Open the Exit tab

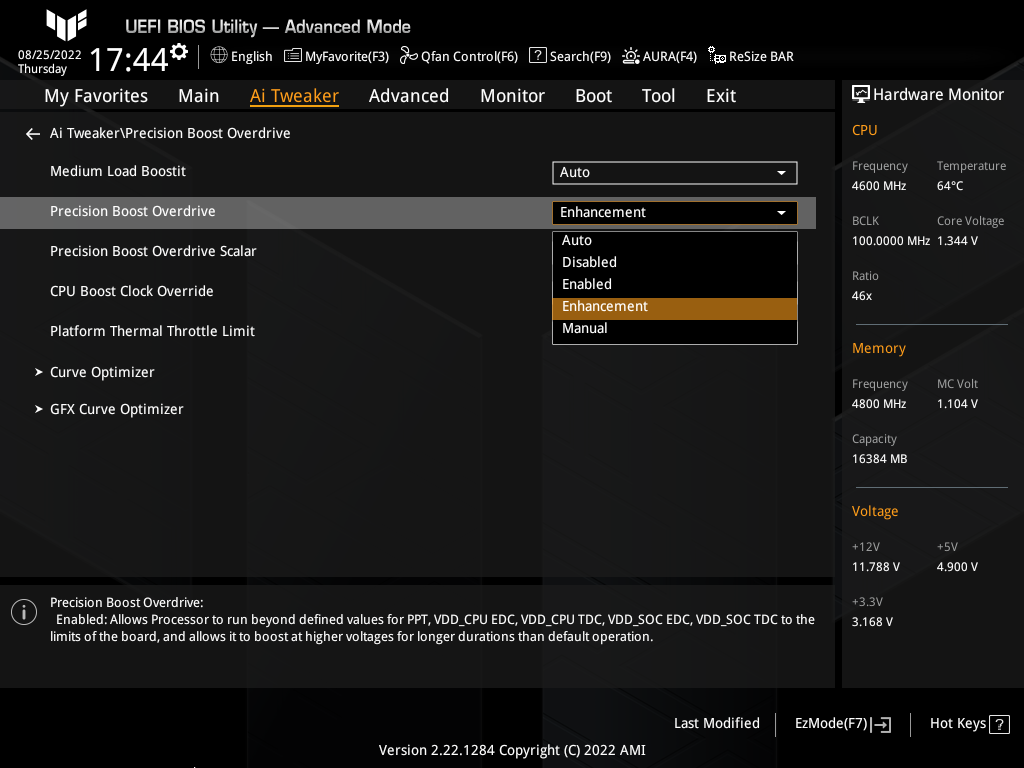(x=721, y=96)
